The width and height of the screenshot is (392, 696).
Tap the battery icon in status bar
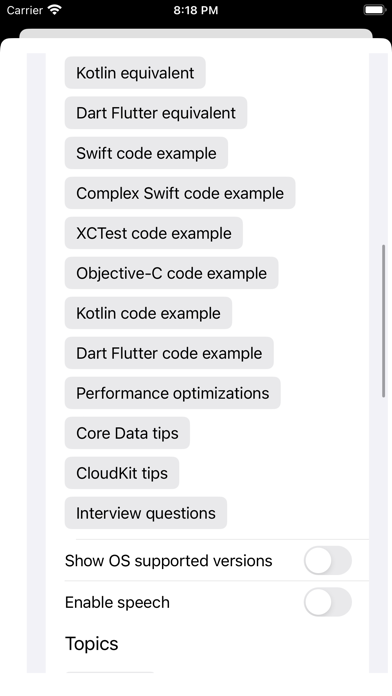pyautogui.click(x=375, y=10)
